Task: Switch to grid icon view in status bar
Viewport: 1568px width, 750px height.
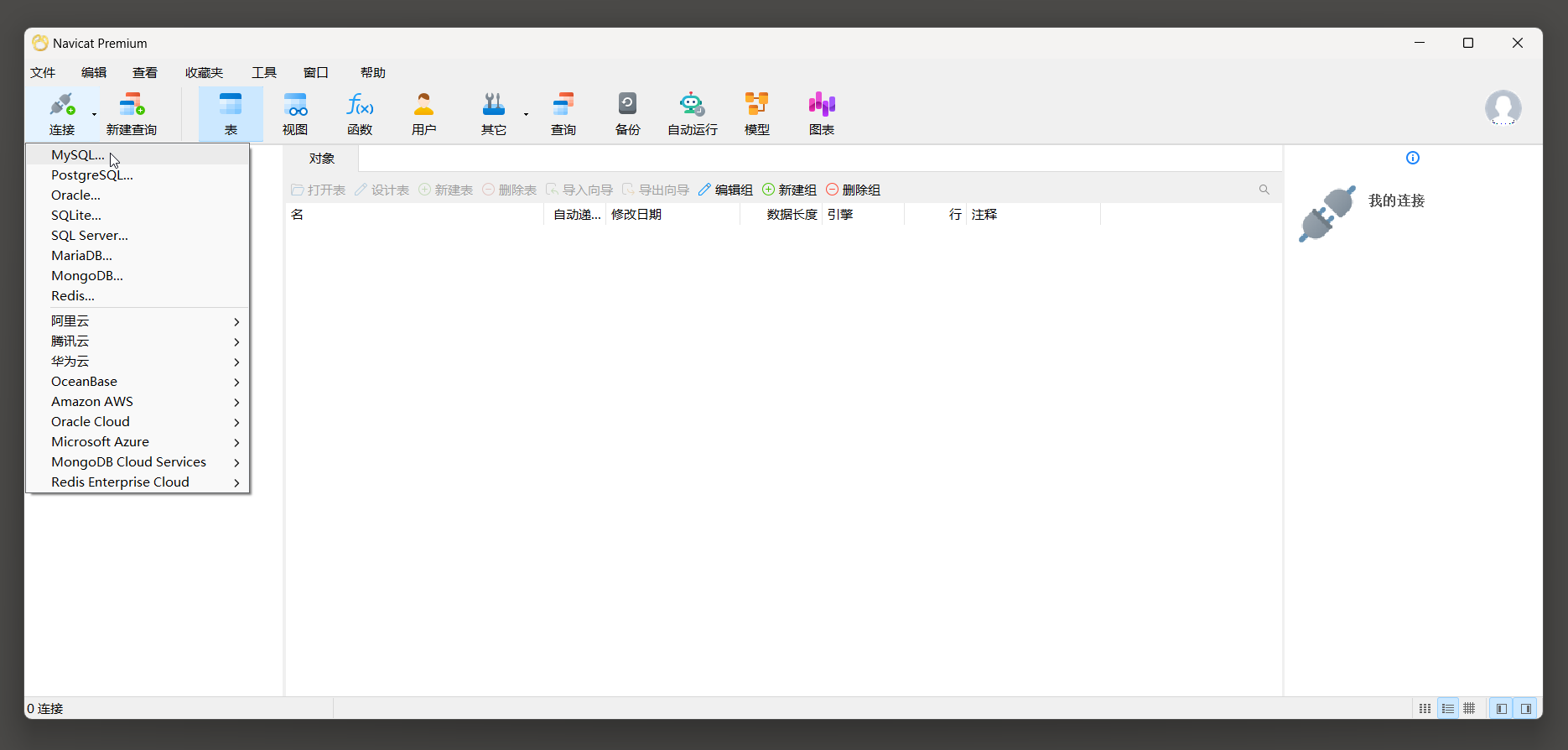Action: (1425, 709)
